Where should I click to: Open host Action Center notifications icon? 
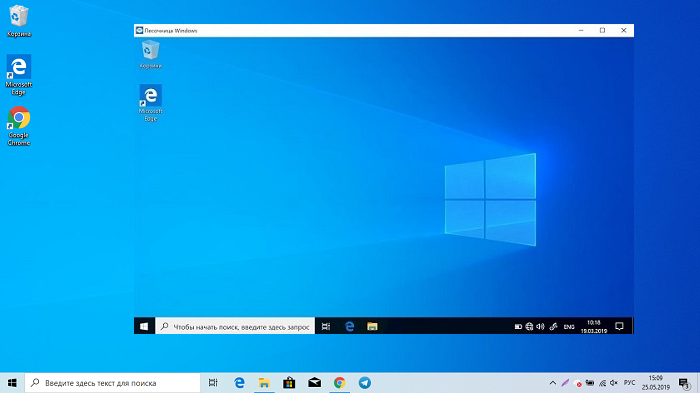[x=684, y=383]
